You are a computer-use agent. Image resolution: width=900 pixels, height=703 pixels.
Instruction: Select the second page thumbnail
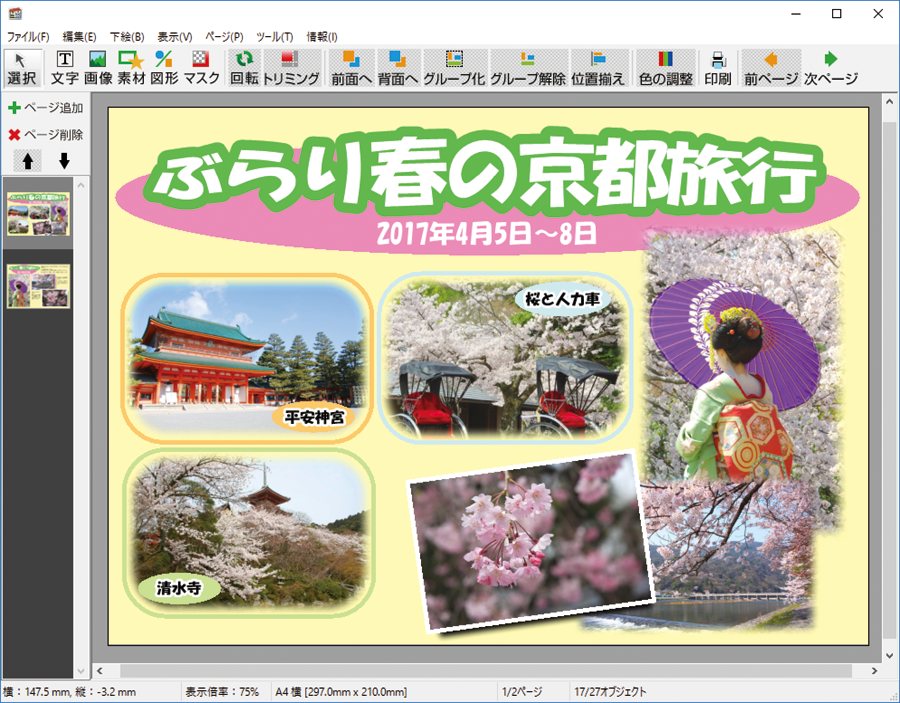point(39,286)
